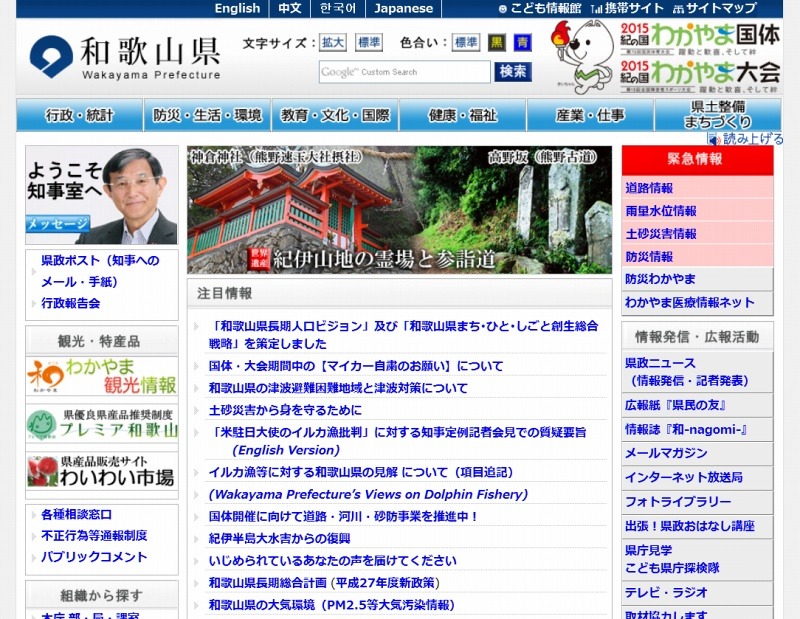Viewport: 800px width, 619px height.
Task: Click the Kiichan mascot image
Action: pyautogui.click(x=583, y=57)
